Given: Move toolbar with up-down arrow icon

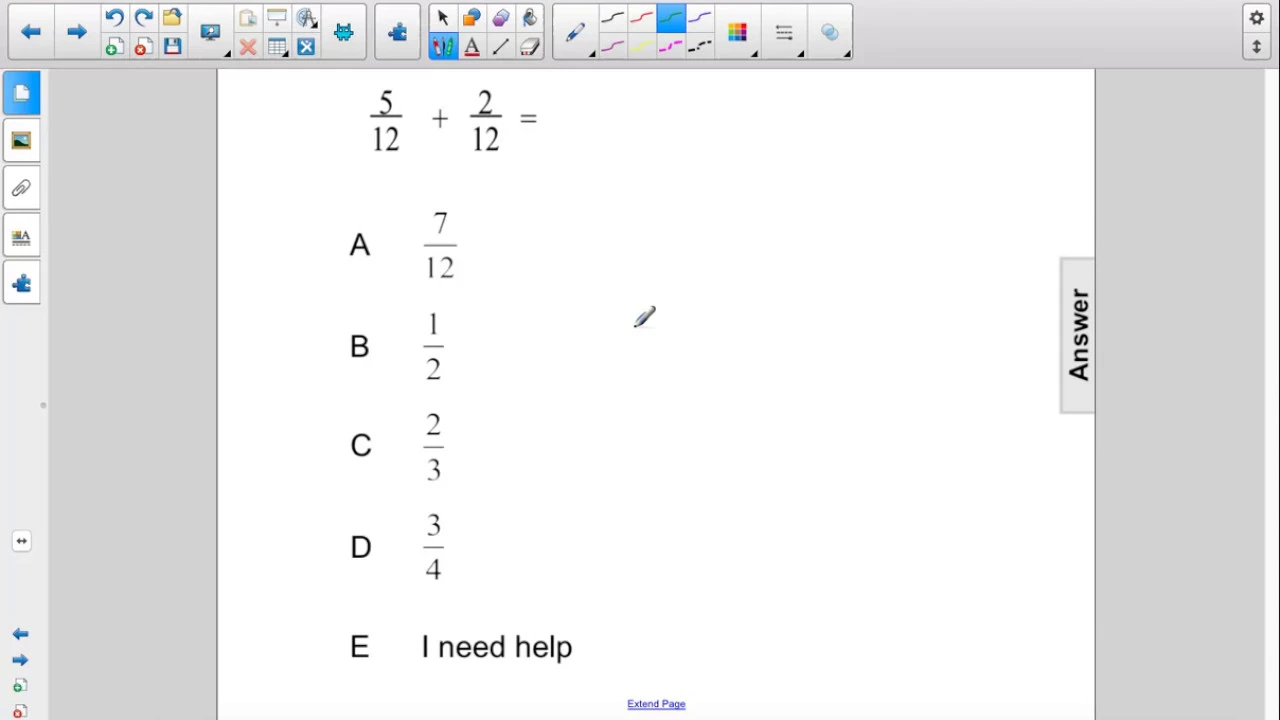Looking at the screenshot, I should [1257, 47].
